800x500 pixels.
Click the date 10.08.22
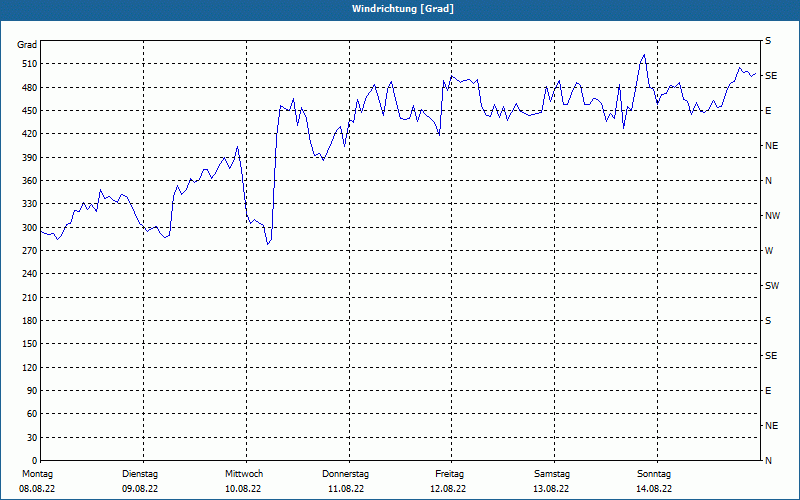point(243,489)
